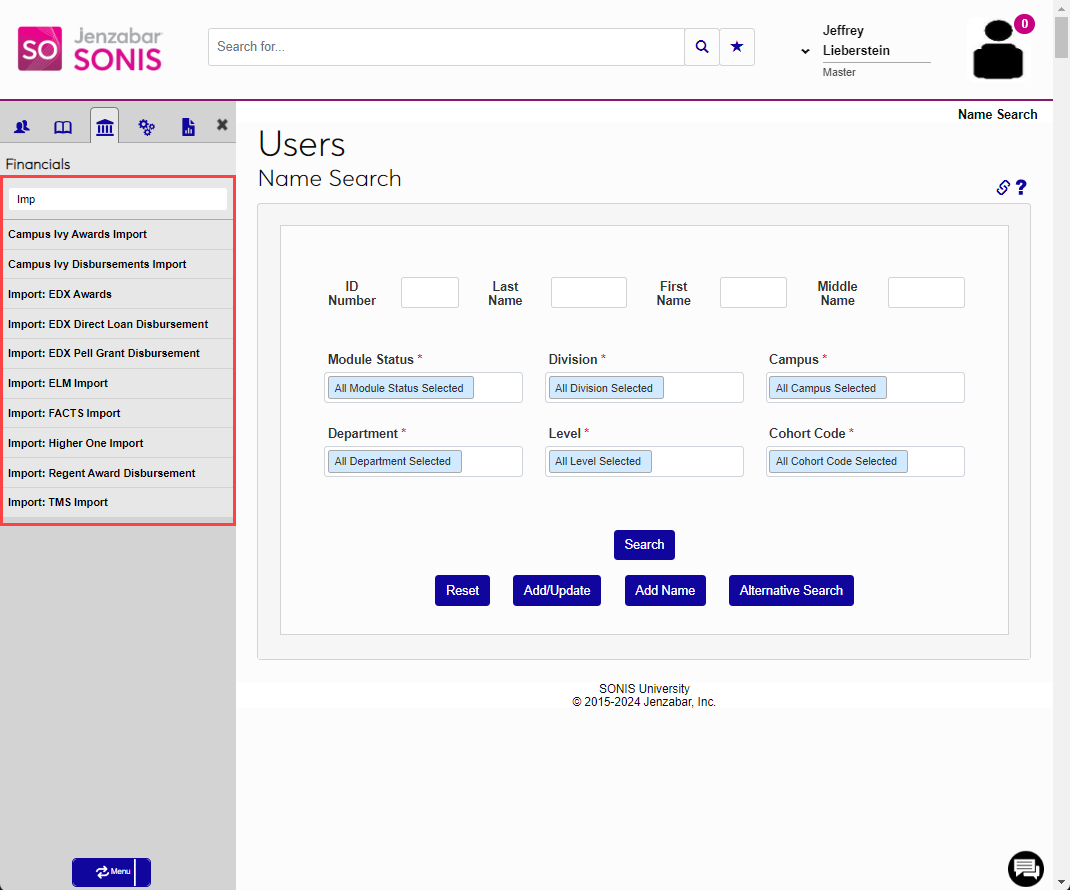The width and height of the screenshot is (1070, 890).
Task: Open the gears systems module icon
Action: pos(147,126)
